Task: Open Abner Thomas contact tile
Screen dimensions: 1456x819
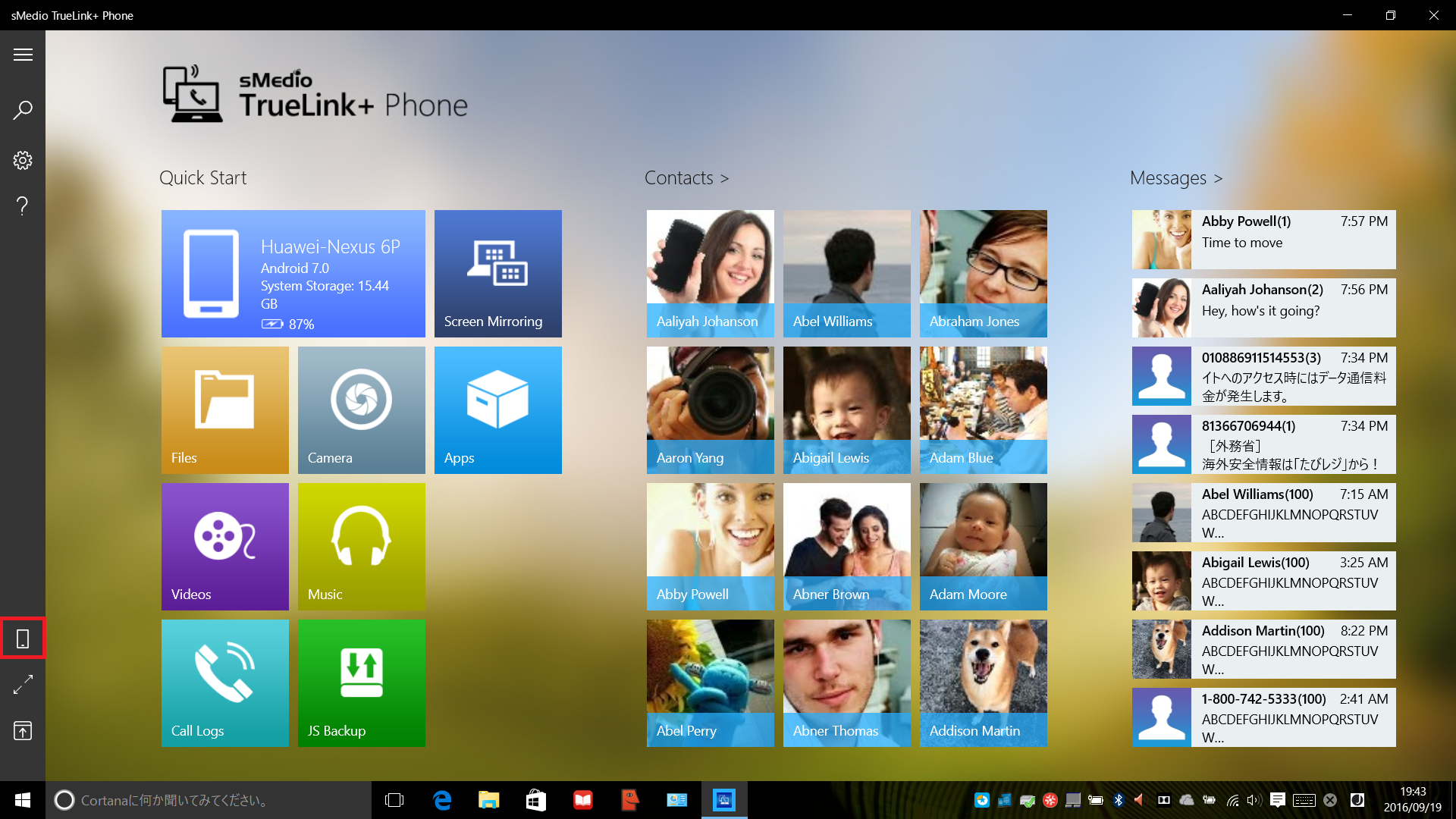Action: click(x=847, y=683)
